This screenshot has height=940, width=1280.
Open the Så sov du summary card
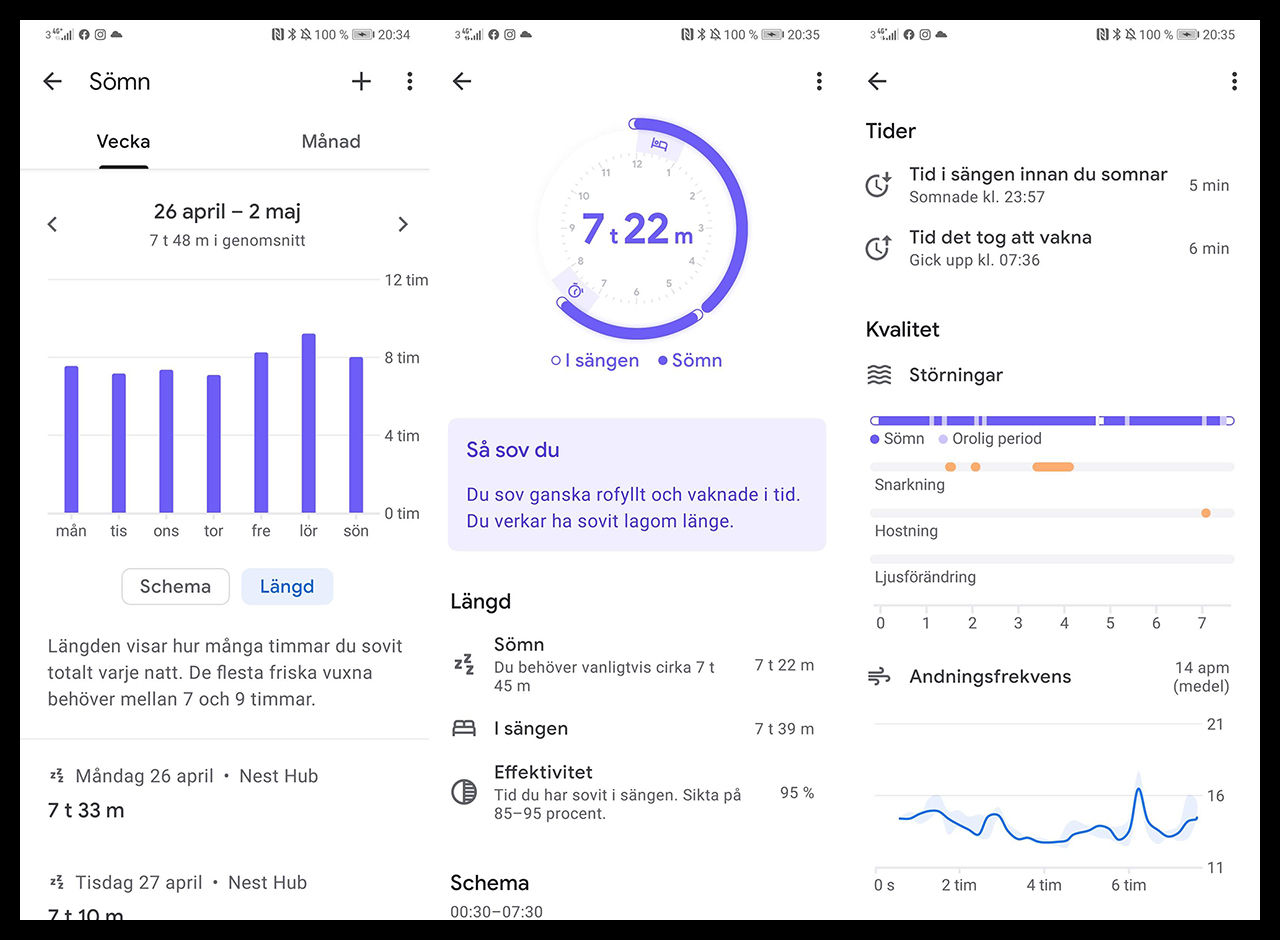tap(637, 484)
